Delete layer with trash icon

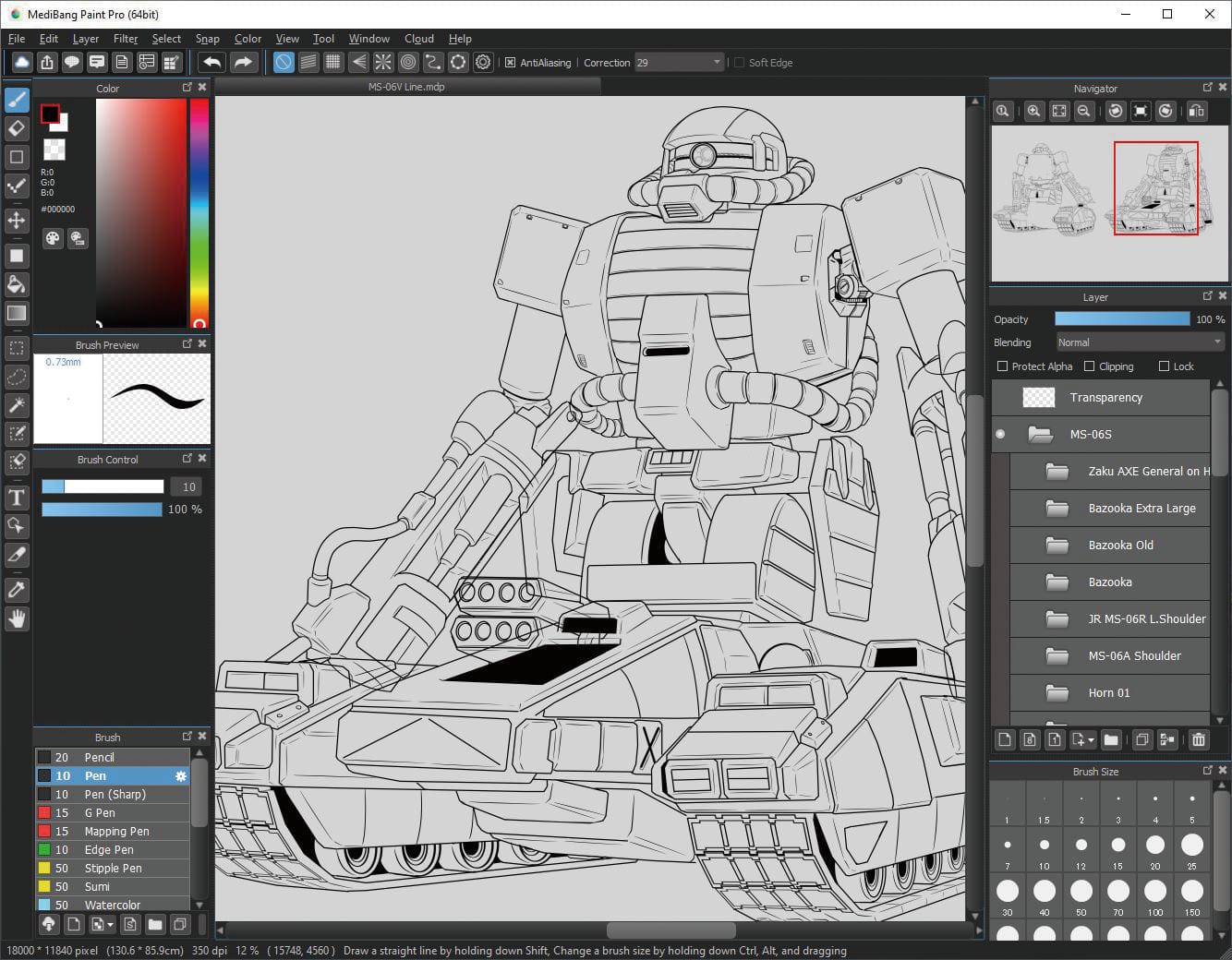click(x=1198, y=739)
